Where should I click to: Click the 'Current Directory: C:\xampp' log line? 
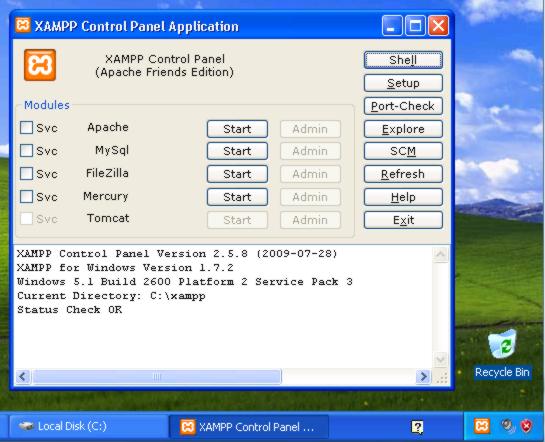click(111, 296)
